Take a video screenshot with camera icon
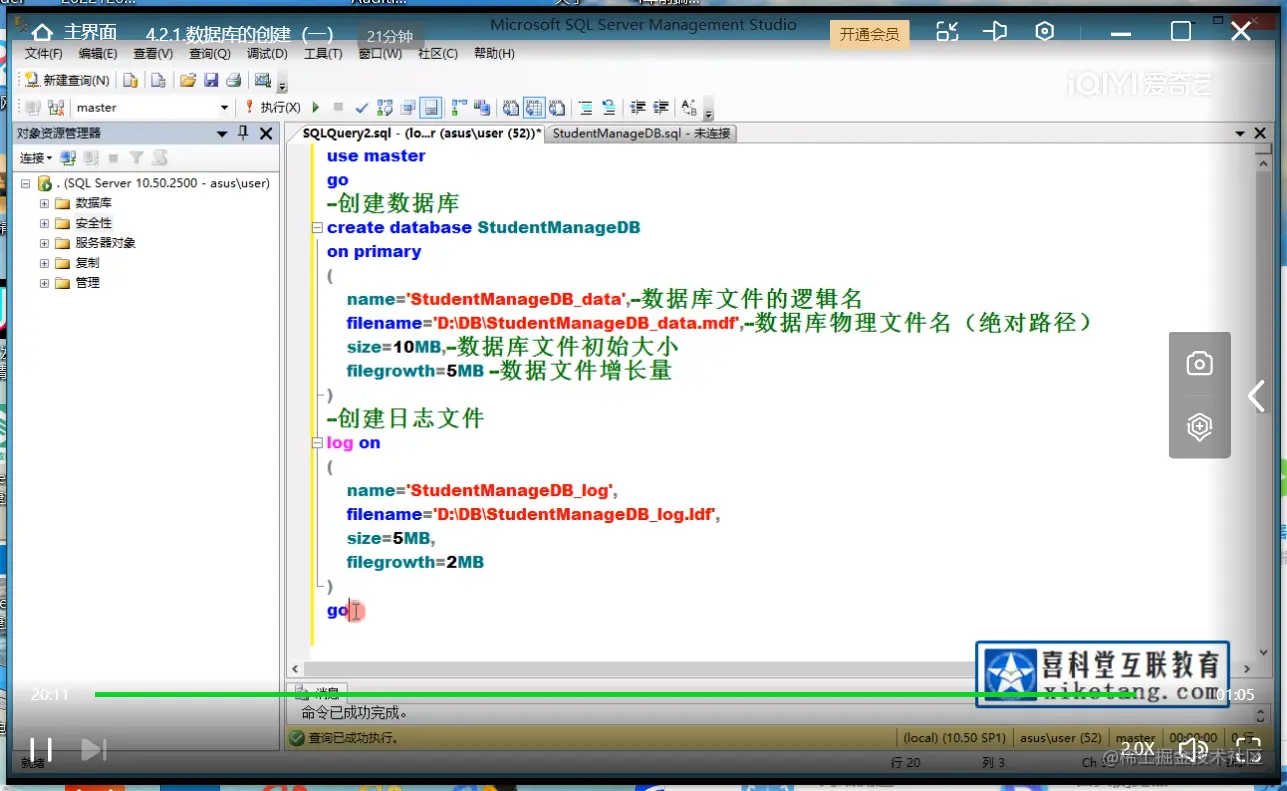Screen dimensions: 1287x791 click(1199, 364)
